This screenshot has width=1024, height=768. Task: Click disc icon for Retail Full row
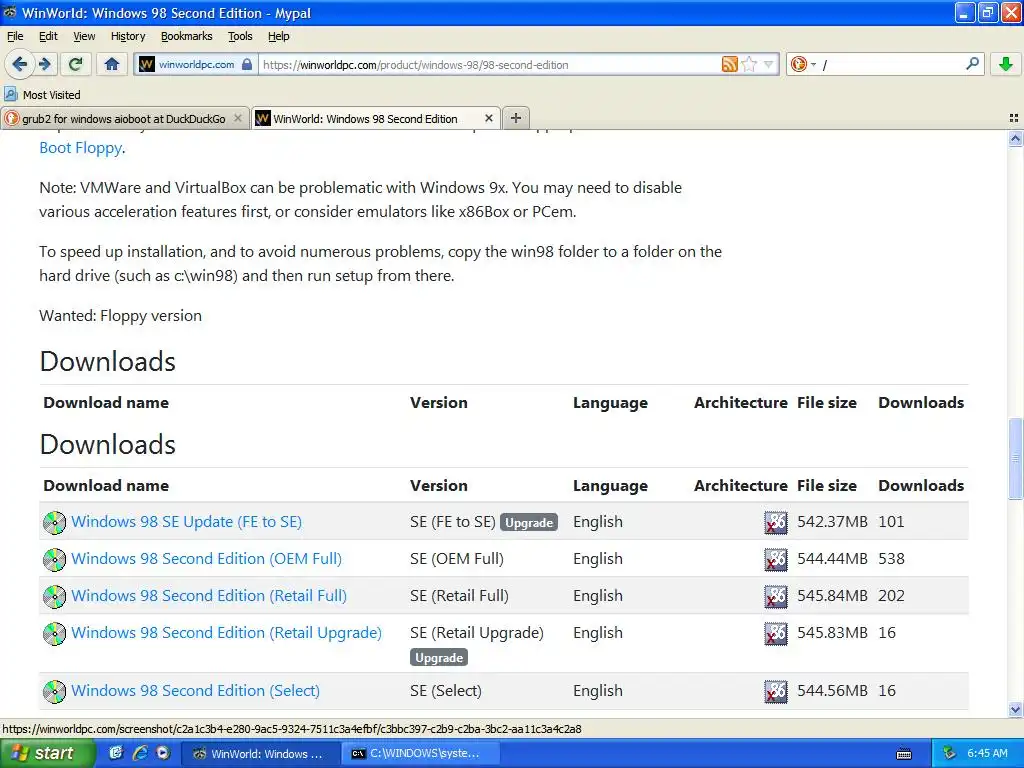(54, 596)
